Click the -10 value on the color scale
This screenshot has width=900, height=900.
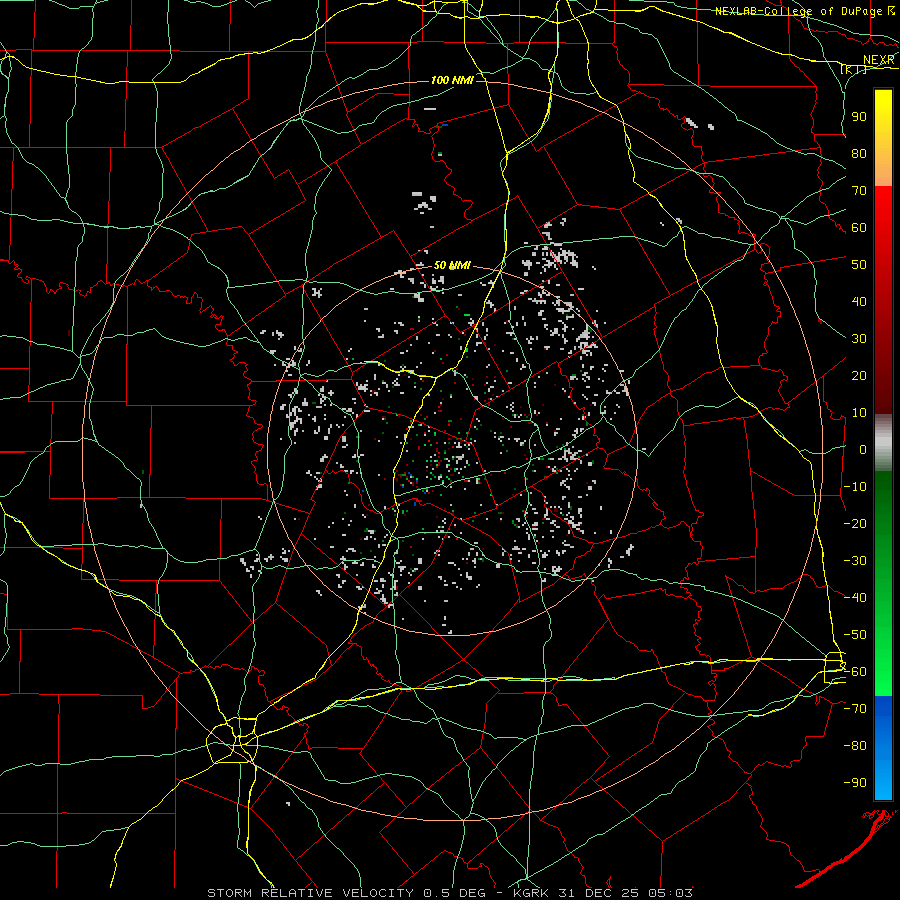[x=855, y=487]
